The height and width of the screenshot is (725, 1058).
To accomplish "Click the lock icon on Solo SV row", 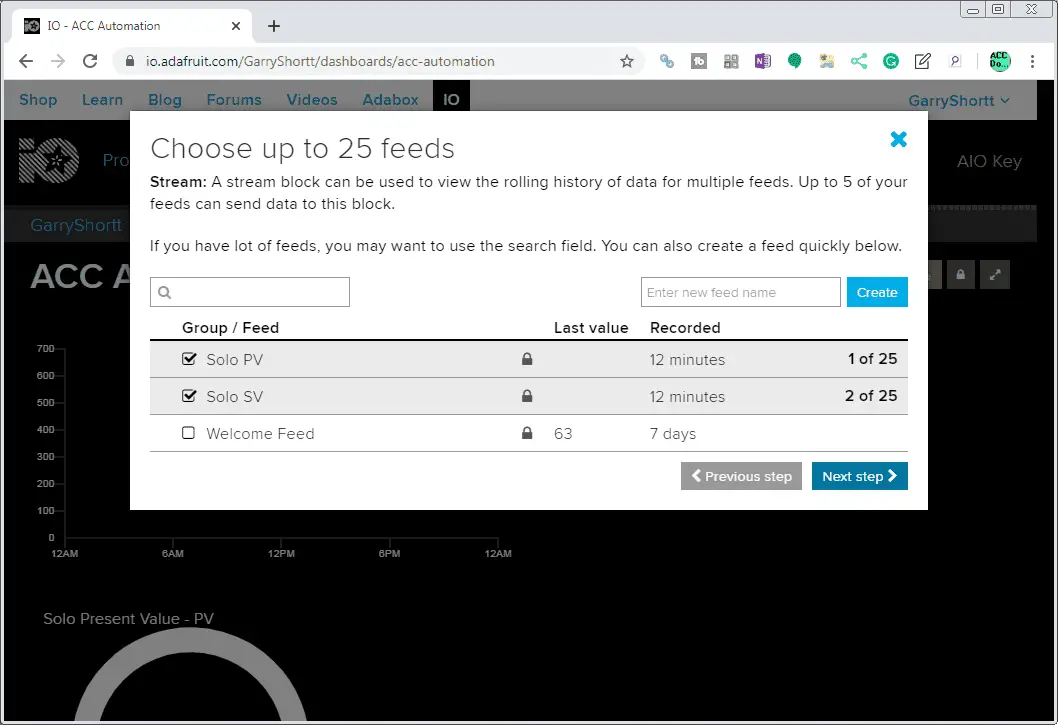I will click(527, 396).
